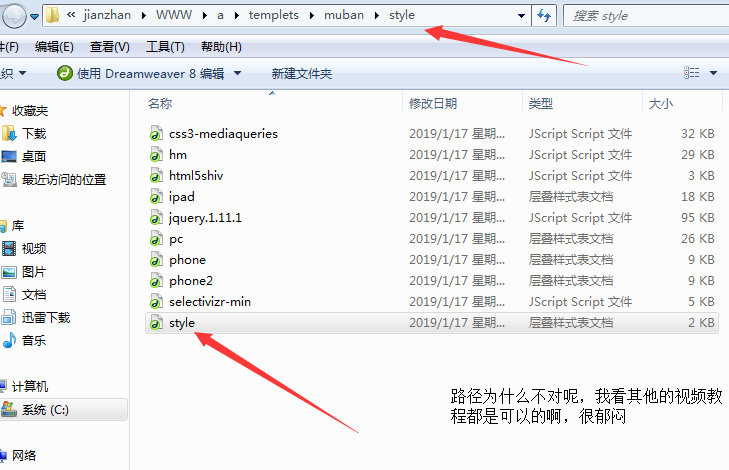This screenshot has width=729, height=470.
Task: Click the phone stylesheet file icon
Action: coord(156,259)
